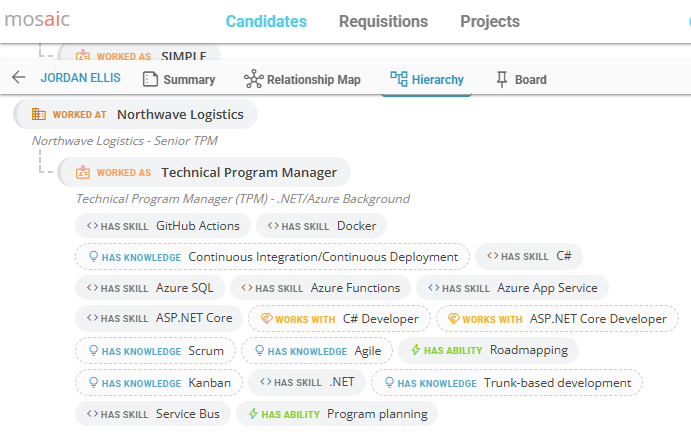
Task: Click the partially hidden WORKED AS node
Action: pos(139,53)
